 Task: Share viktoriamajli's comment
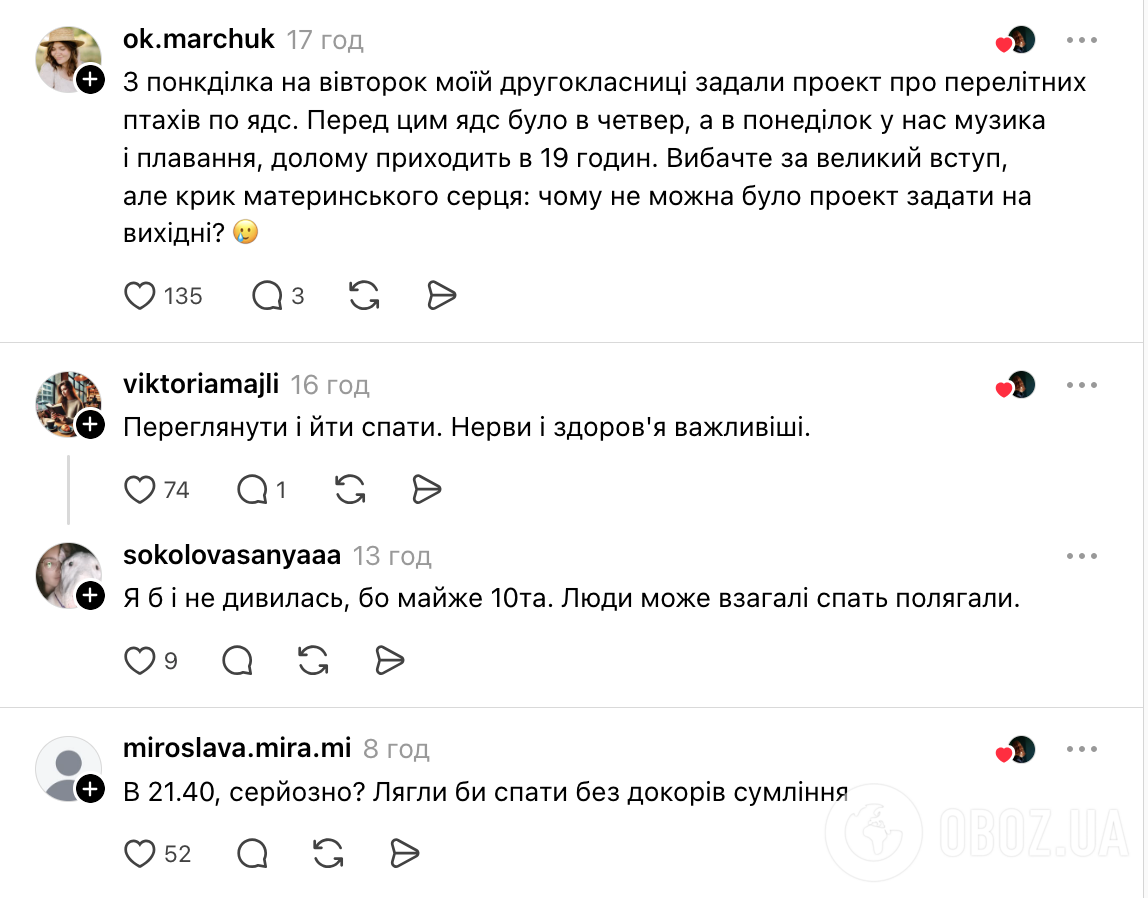click(x=427, y=490)
